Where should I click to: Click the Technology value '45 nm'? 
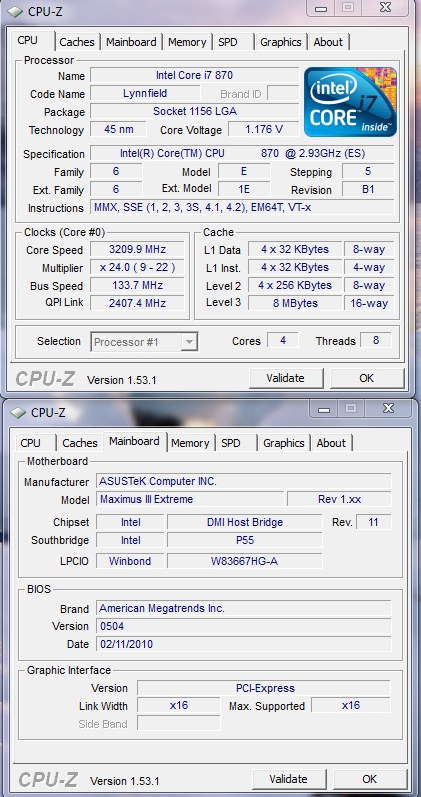tap(118, 129)
